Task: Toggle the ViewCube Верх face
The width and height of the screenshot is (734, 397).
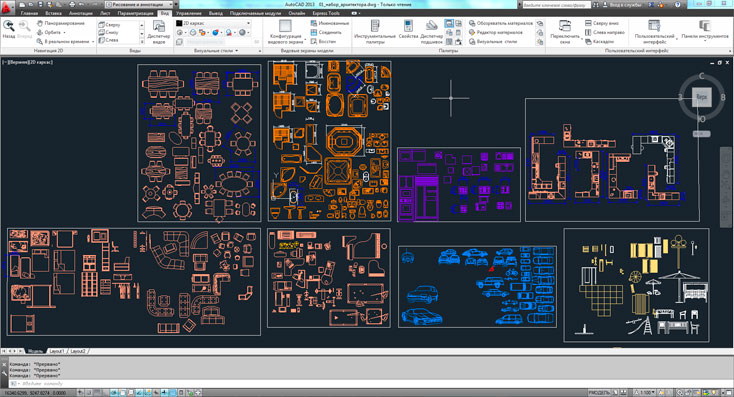Action: click(701, 97)
